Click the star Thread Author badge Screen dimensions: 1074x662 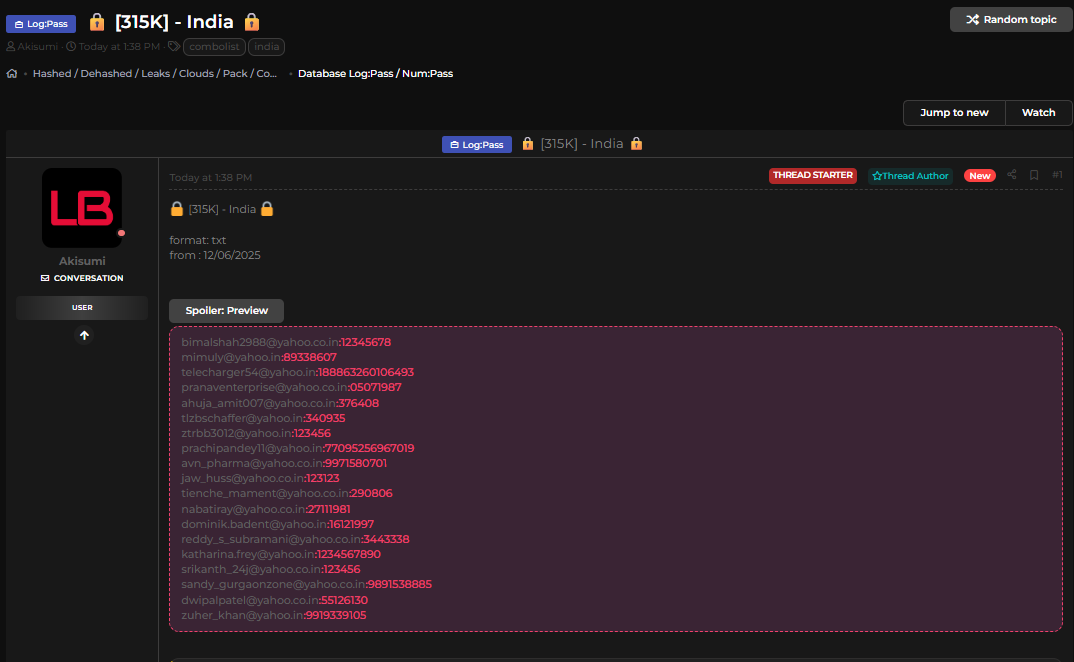[910, 176]
